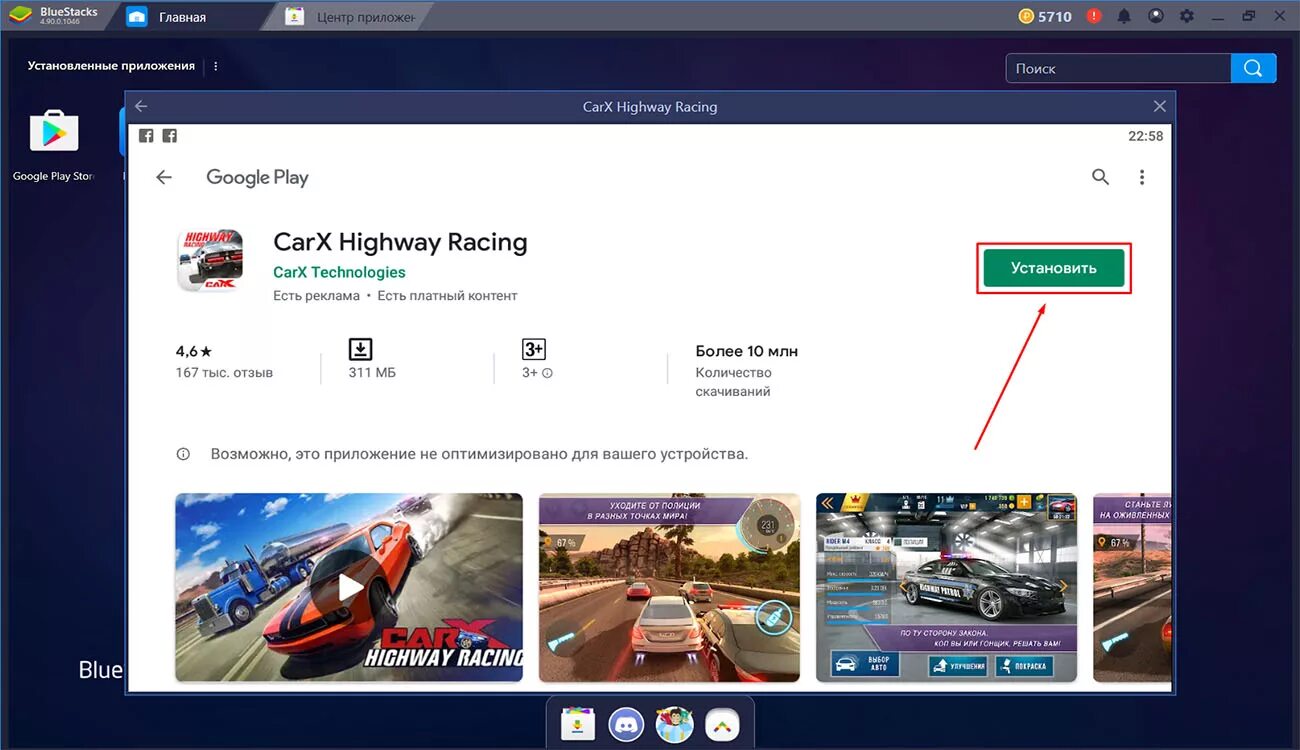
Task: Click the blue search magnifier button
Action: click(1254, 68)
